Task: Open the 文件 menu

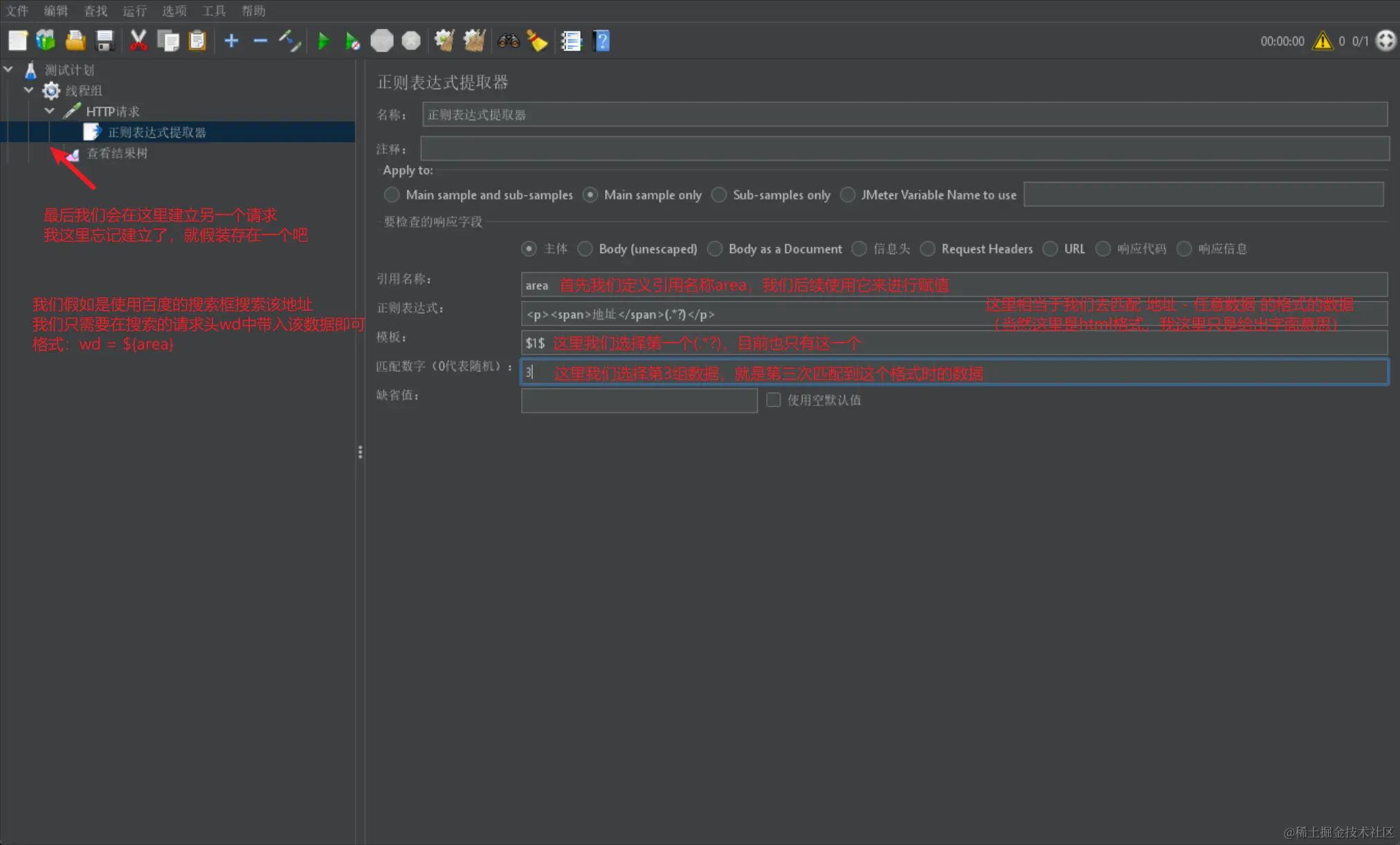Action: [x=17, y=10]
